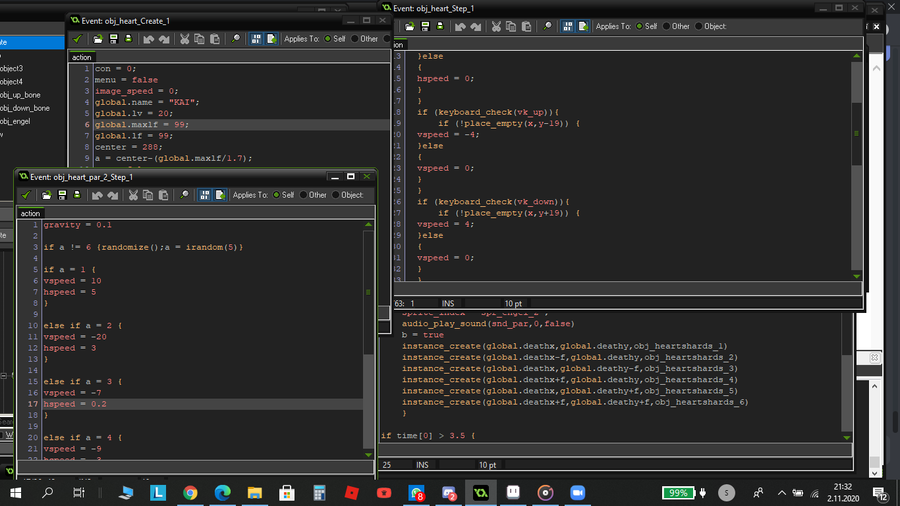
Task: Paste icon in obj_heart_Step_1 toolbar
Action: tap(526, 26)
